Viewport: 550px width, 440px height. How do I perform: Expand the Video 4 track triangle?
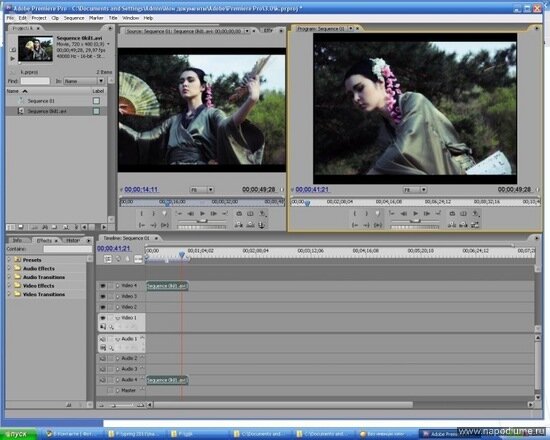[x=118, y=286]
